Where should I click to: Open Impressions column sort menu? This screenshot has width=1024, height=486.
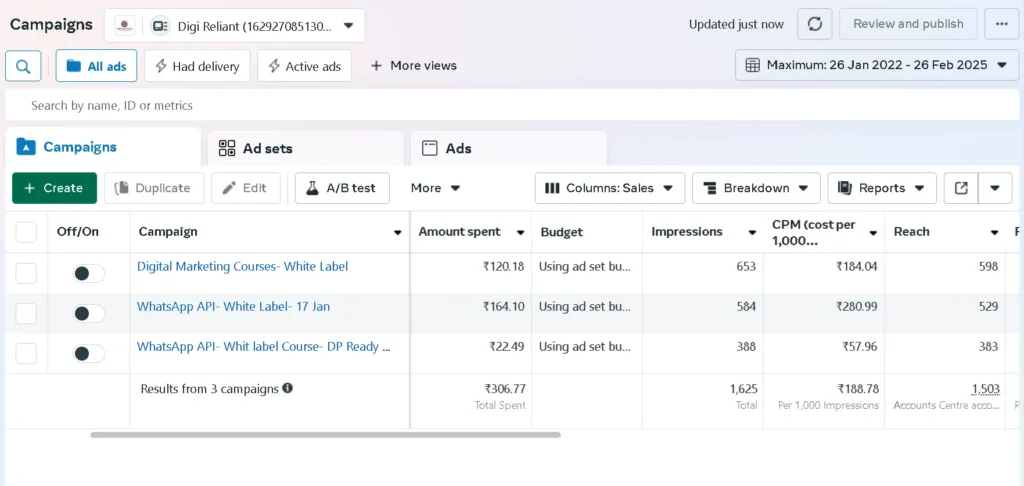(x=750, y=233)
